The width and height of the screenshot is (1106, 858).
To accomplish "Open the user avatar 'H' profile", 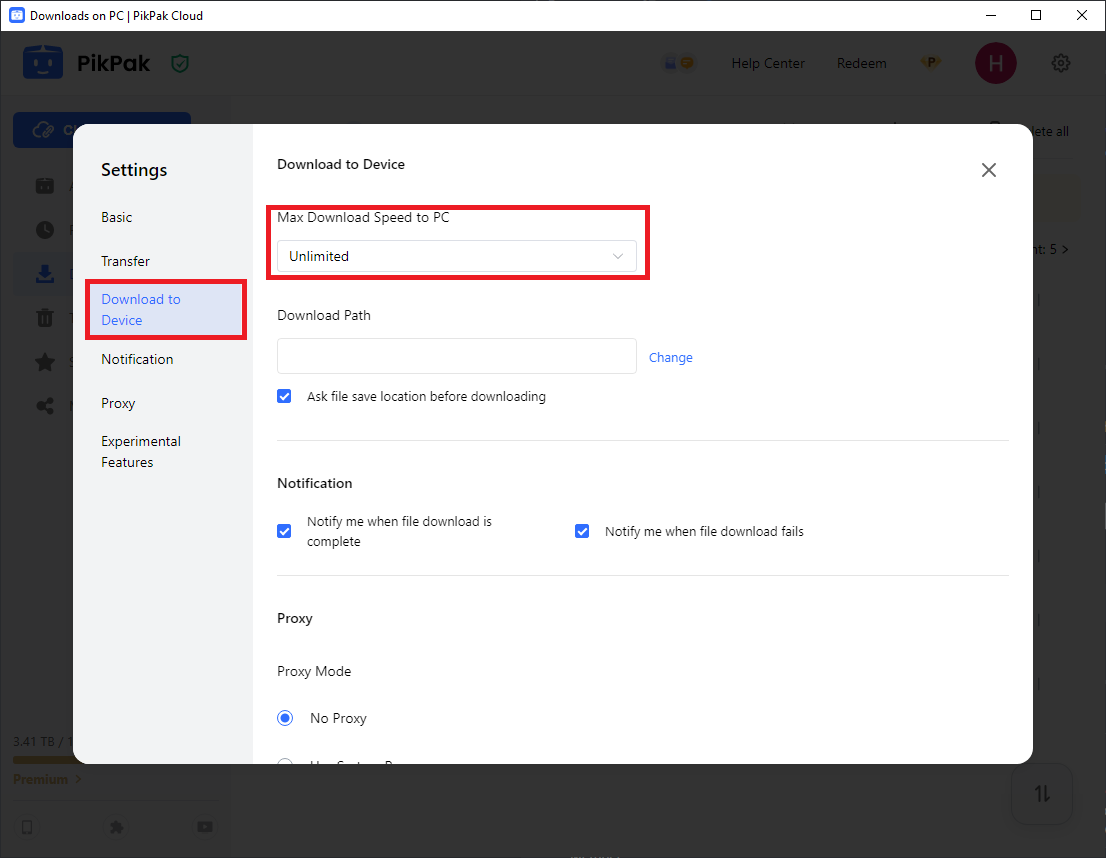I will click(995, 63).
